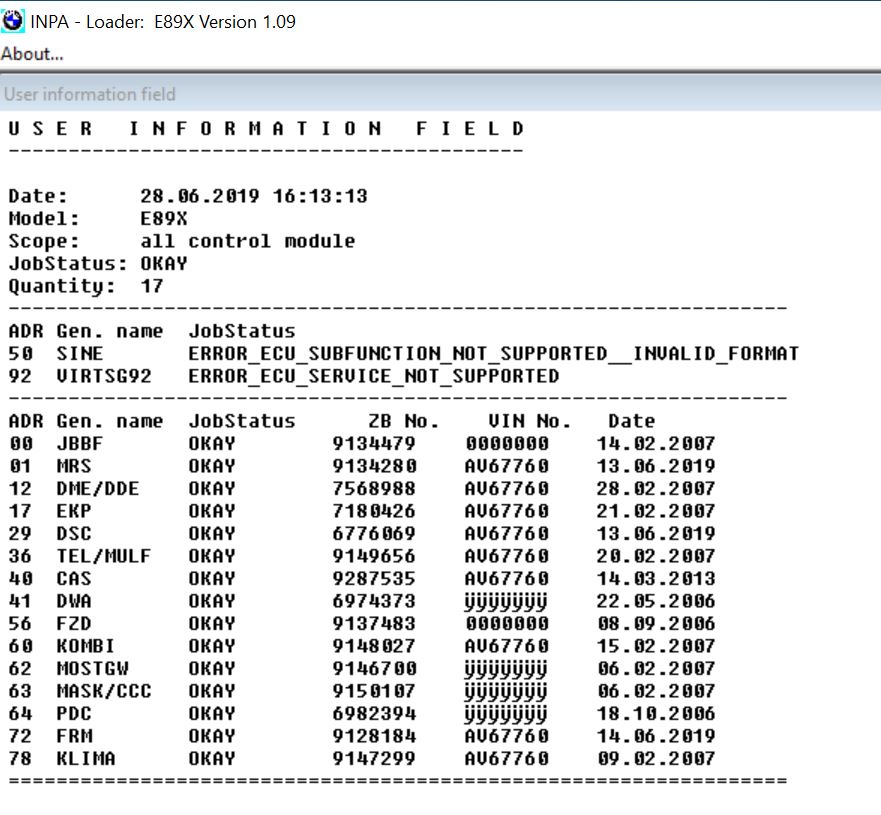This screenshot has height=815, width=881.
Task: Select the DSC module name
Action: (x=74, y=534)
